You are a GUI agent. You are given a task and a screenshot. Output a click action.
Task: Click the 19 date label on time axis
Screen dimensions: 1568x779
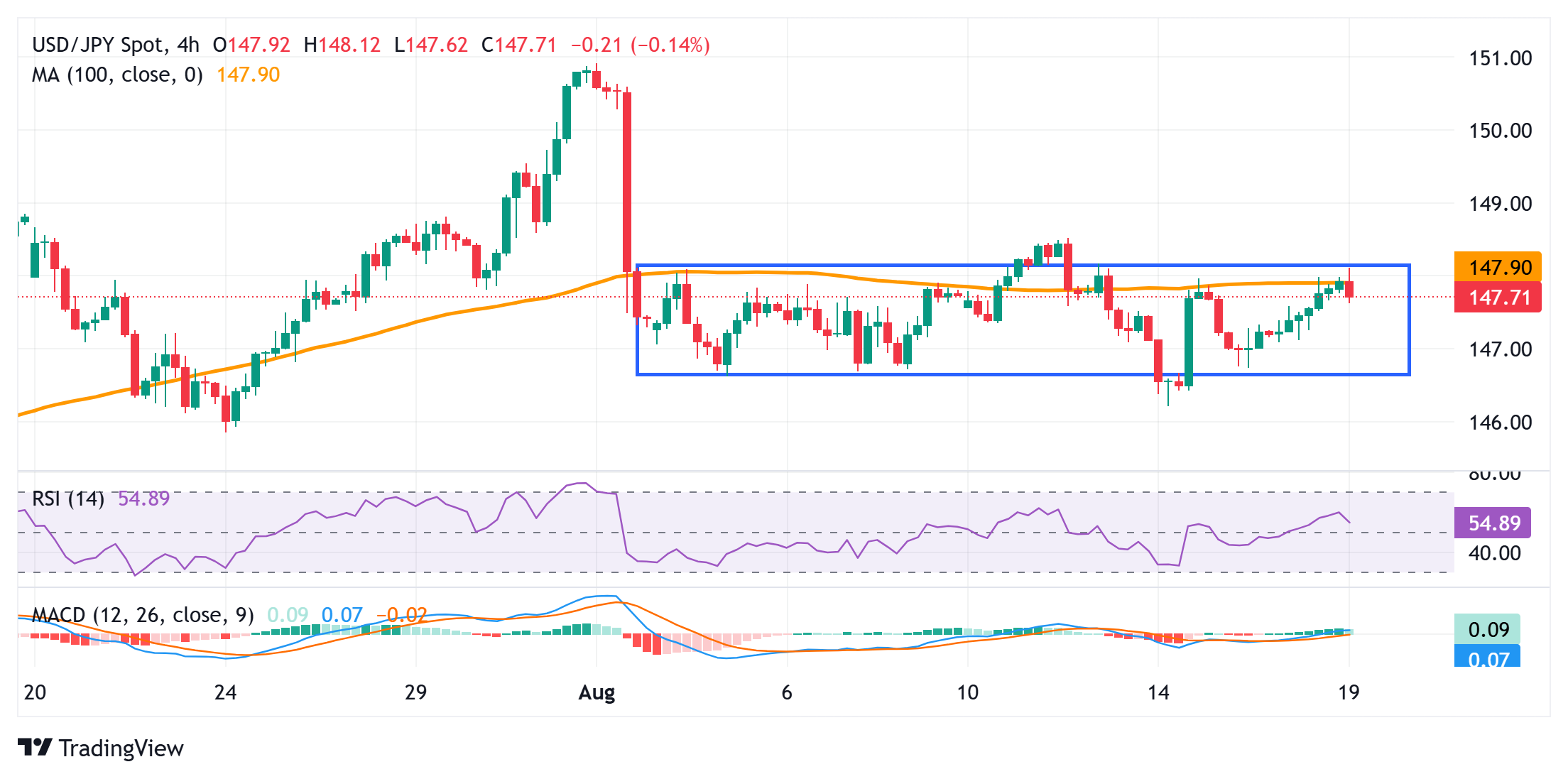click(x=1348, y=692)
